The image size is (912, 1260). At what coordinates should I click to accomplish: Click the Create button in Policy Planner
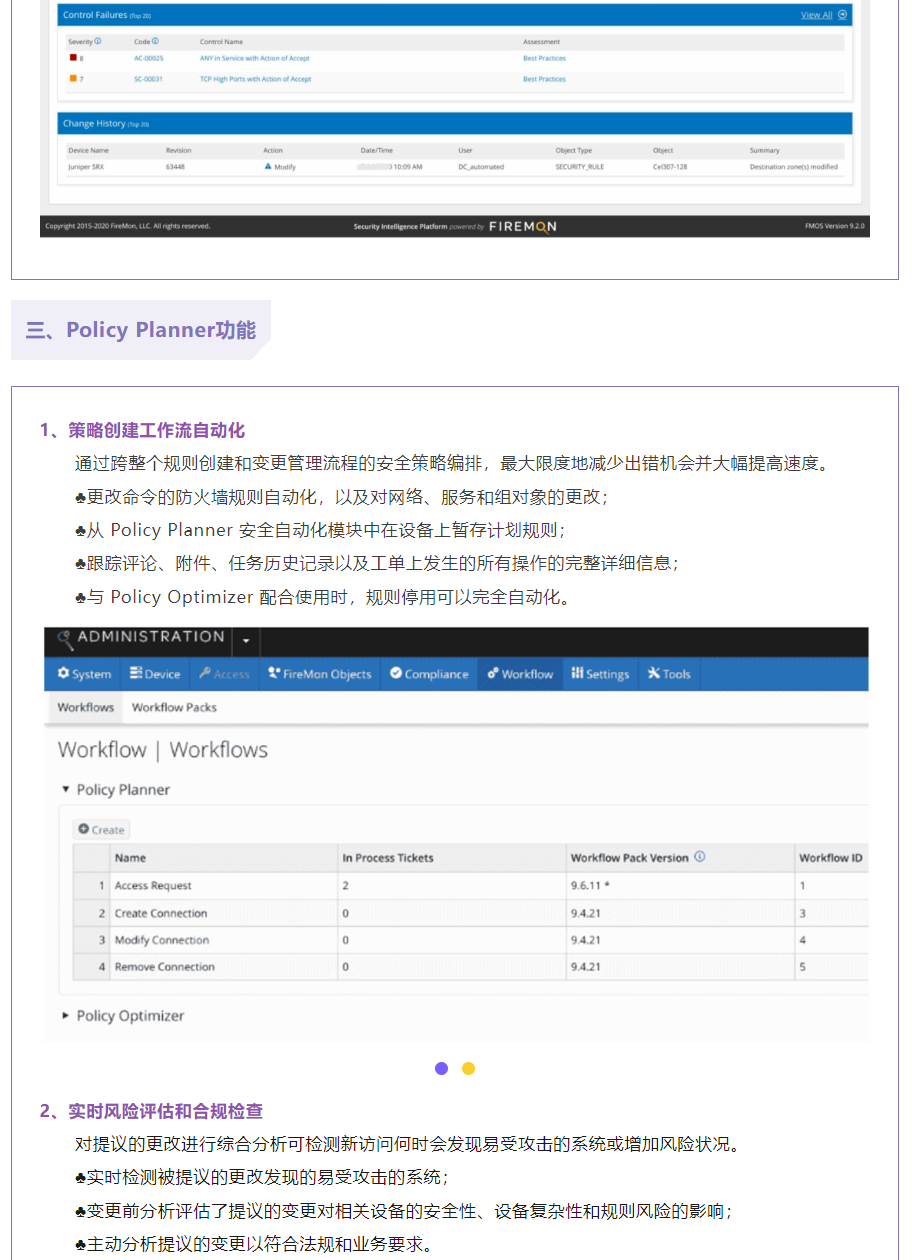tap(101, 830)
